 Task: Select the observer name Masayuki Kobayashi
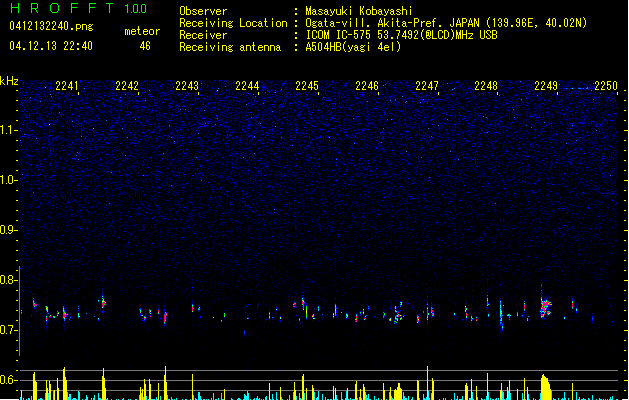point(359,11)
